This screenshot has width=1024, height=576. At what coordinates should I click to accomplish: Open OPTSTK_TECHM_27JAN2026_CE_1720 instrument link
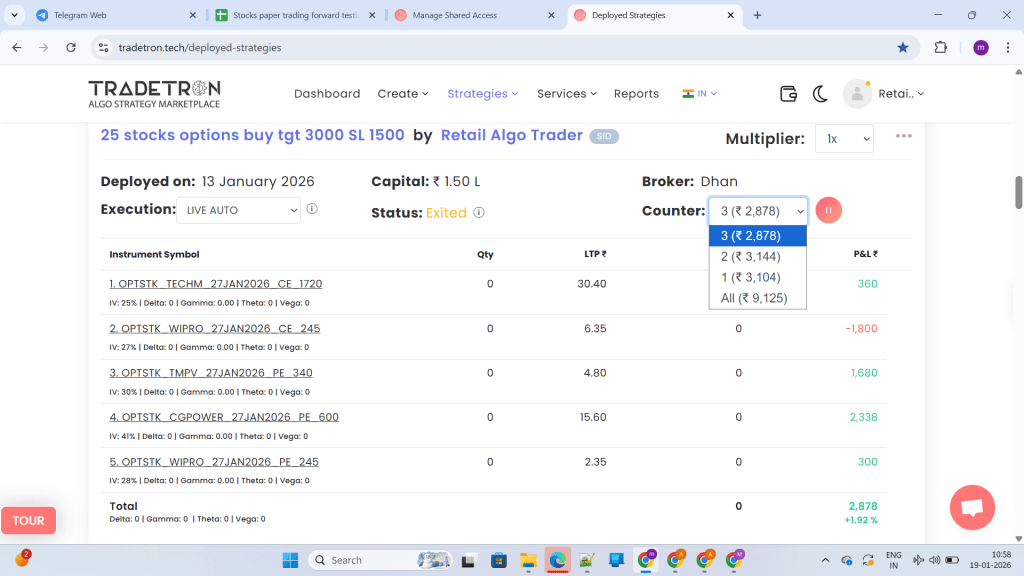click(215, 284)
